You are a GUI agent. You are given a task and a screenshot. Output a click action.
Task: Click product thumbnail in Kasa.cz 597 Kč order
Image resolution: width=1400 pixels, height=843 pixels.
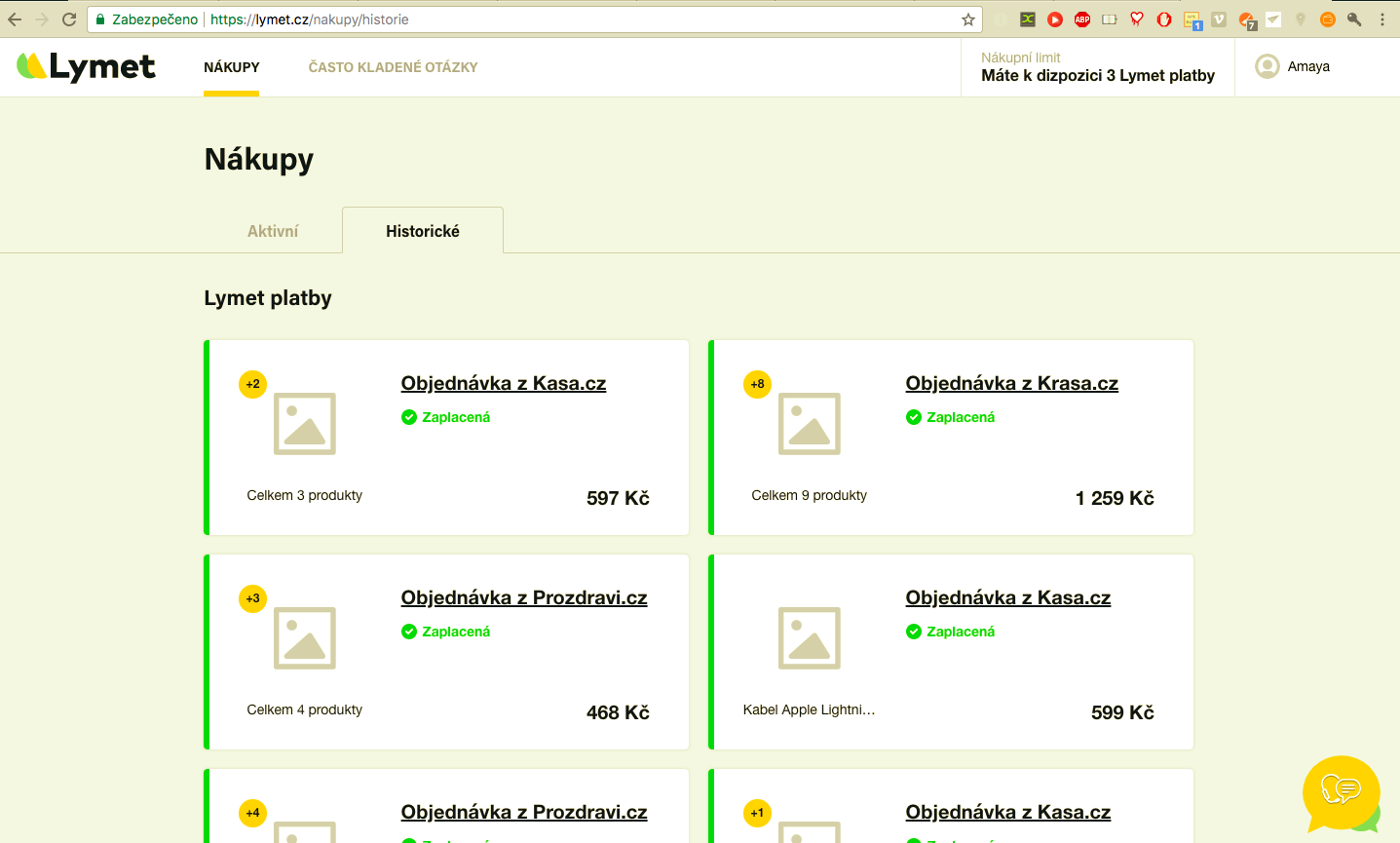[305, 424]
